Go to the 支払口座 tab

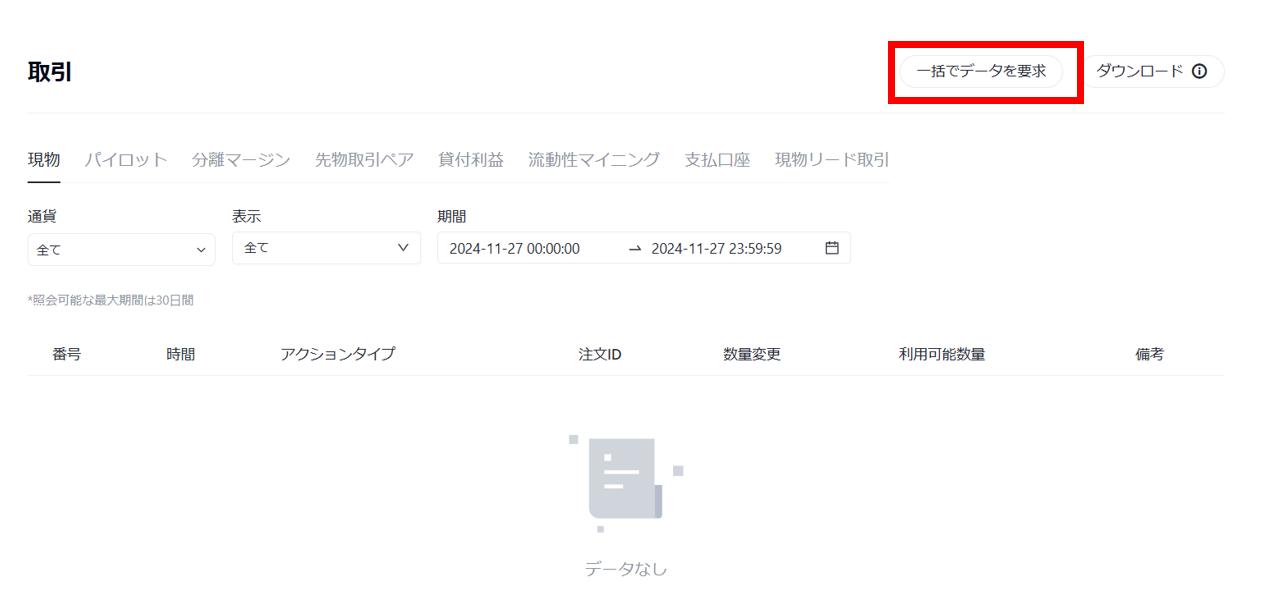[x=717, y=160]
